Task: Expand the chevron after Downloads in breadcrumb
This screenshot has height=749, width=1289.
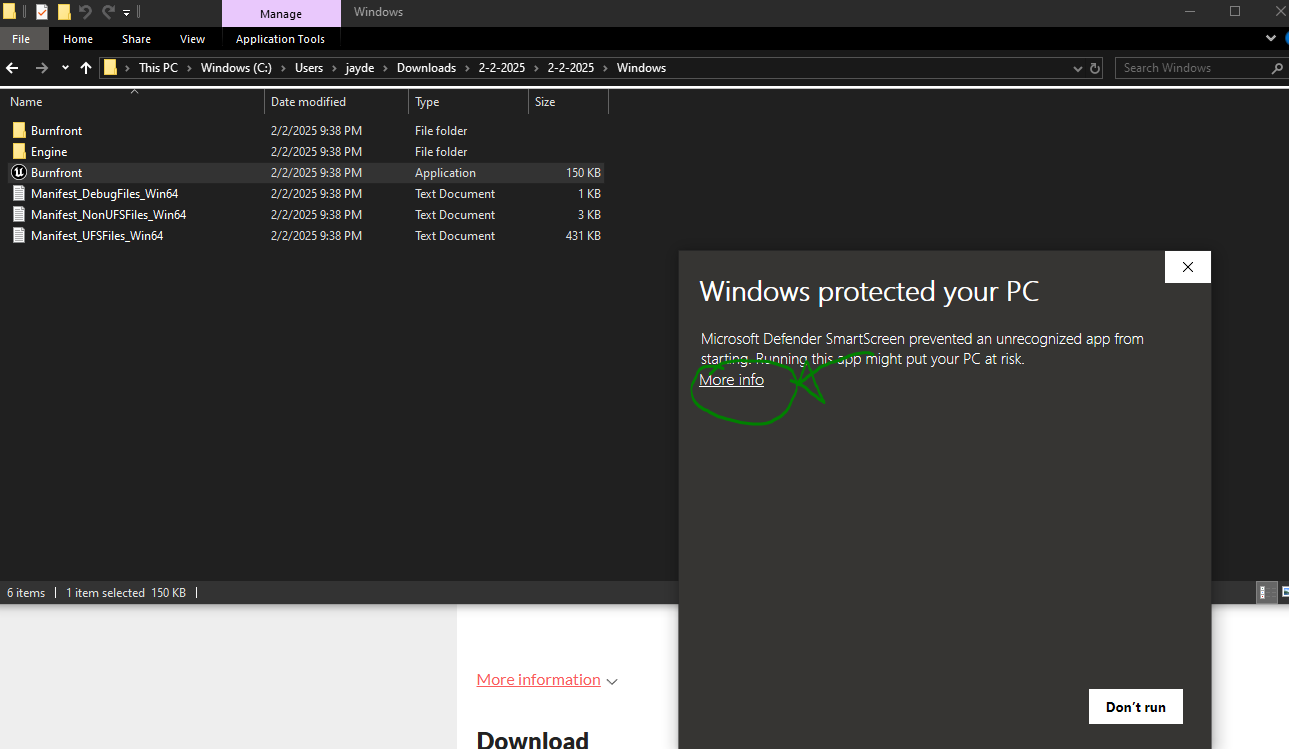Action: coord(467,68)
